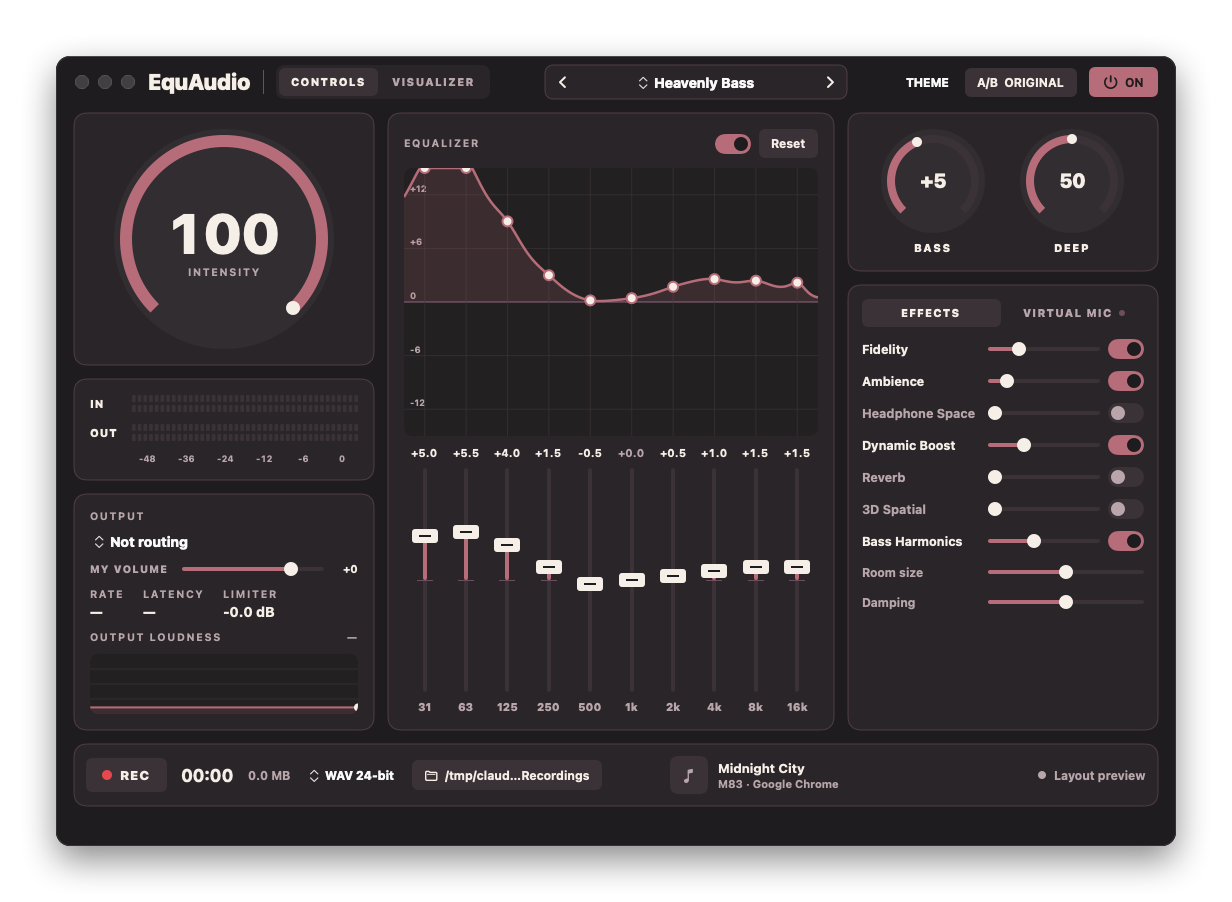Click the 125 Hz node on the EQ curve
Image resolution: width=1232 pixels, height=902 pixels.
507,221
